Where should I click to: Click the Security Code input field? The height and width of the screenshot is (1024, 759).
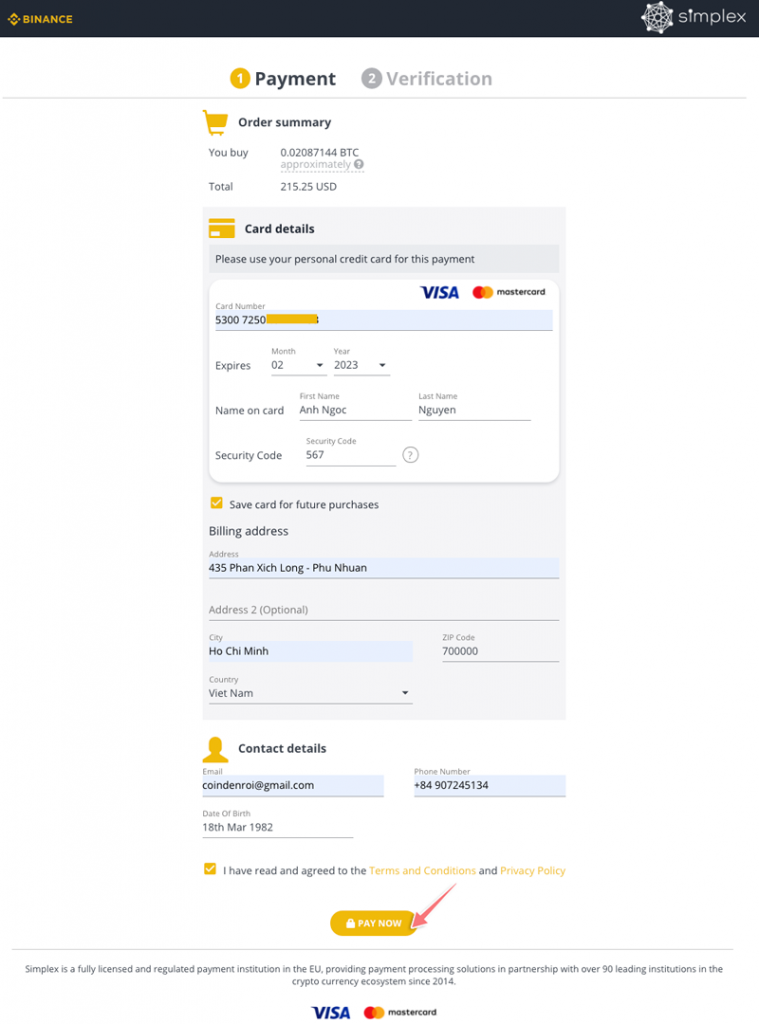point(350,455)
